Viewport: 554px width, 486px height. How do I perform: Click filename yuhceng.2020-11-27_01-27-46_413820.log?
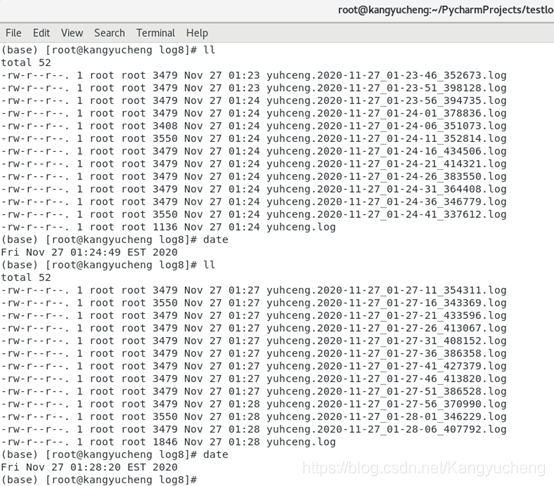coord(386,379)
